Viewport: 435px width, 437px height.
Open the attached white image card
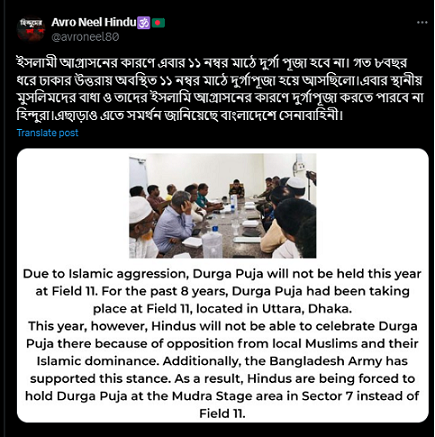223,285
